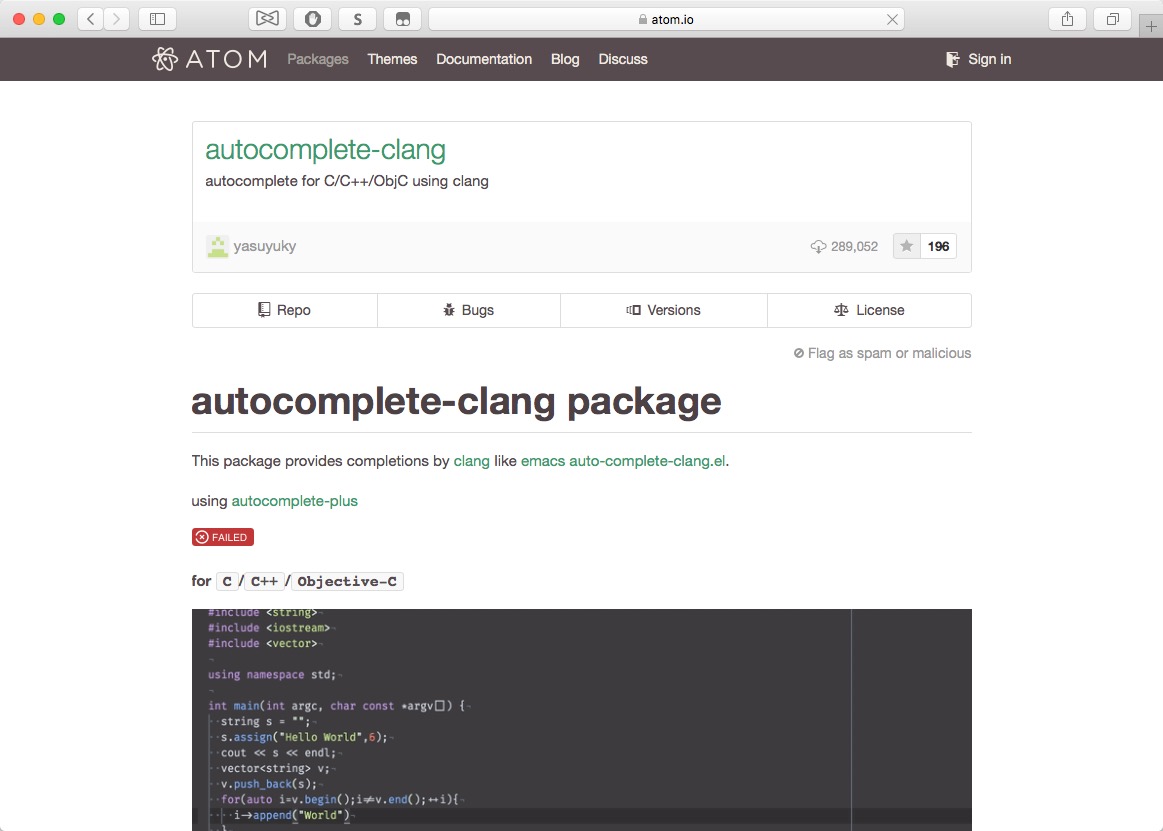Screen dimensions: 1163x831
Task: Click the bowtie-shaped extension icon in toolbar
Action: point(267,19)
